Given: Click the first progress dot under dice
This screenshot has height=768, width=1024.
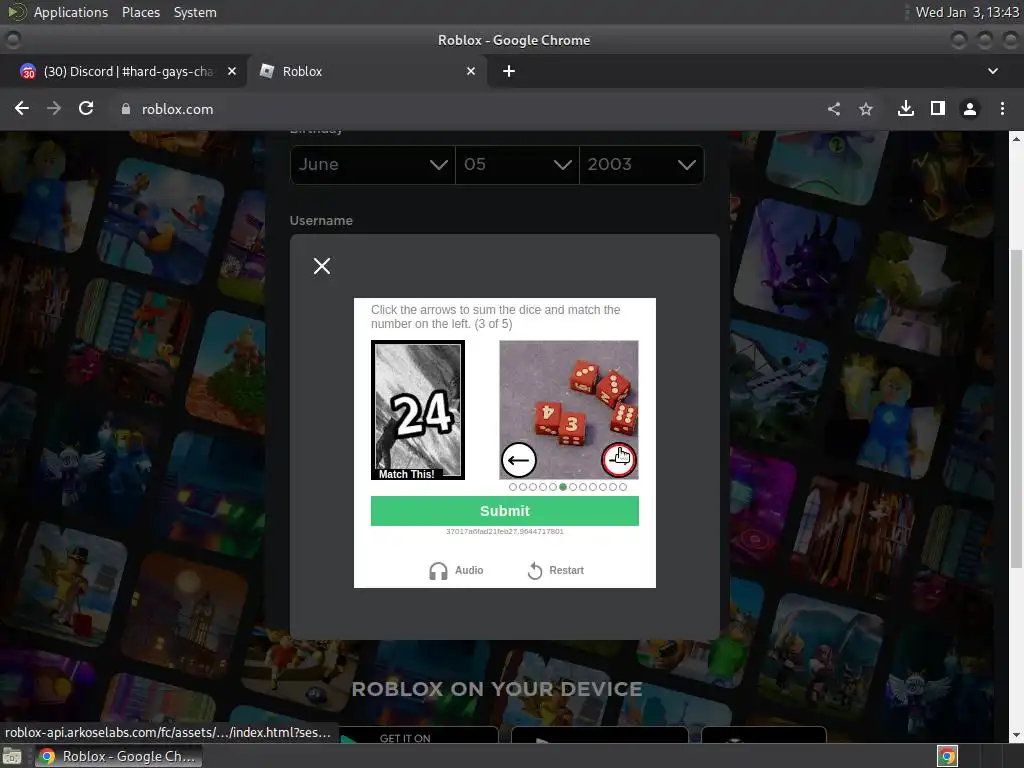Looking at the screenshot, I should click(x=513, y=487).
